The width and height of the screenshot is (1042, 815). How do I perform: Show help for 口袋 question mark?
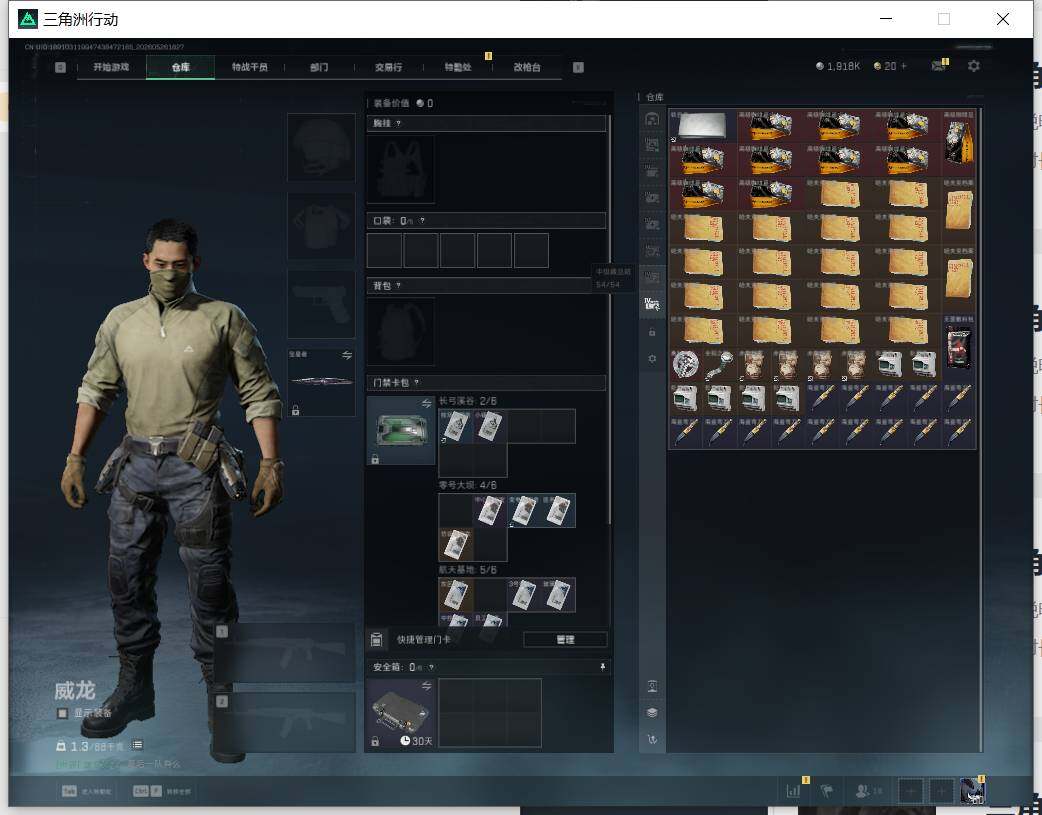pyautogui.click(x=422, y=221)
